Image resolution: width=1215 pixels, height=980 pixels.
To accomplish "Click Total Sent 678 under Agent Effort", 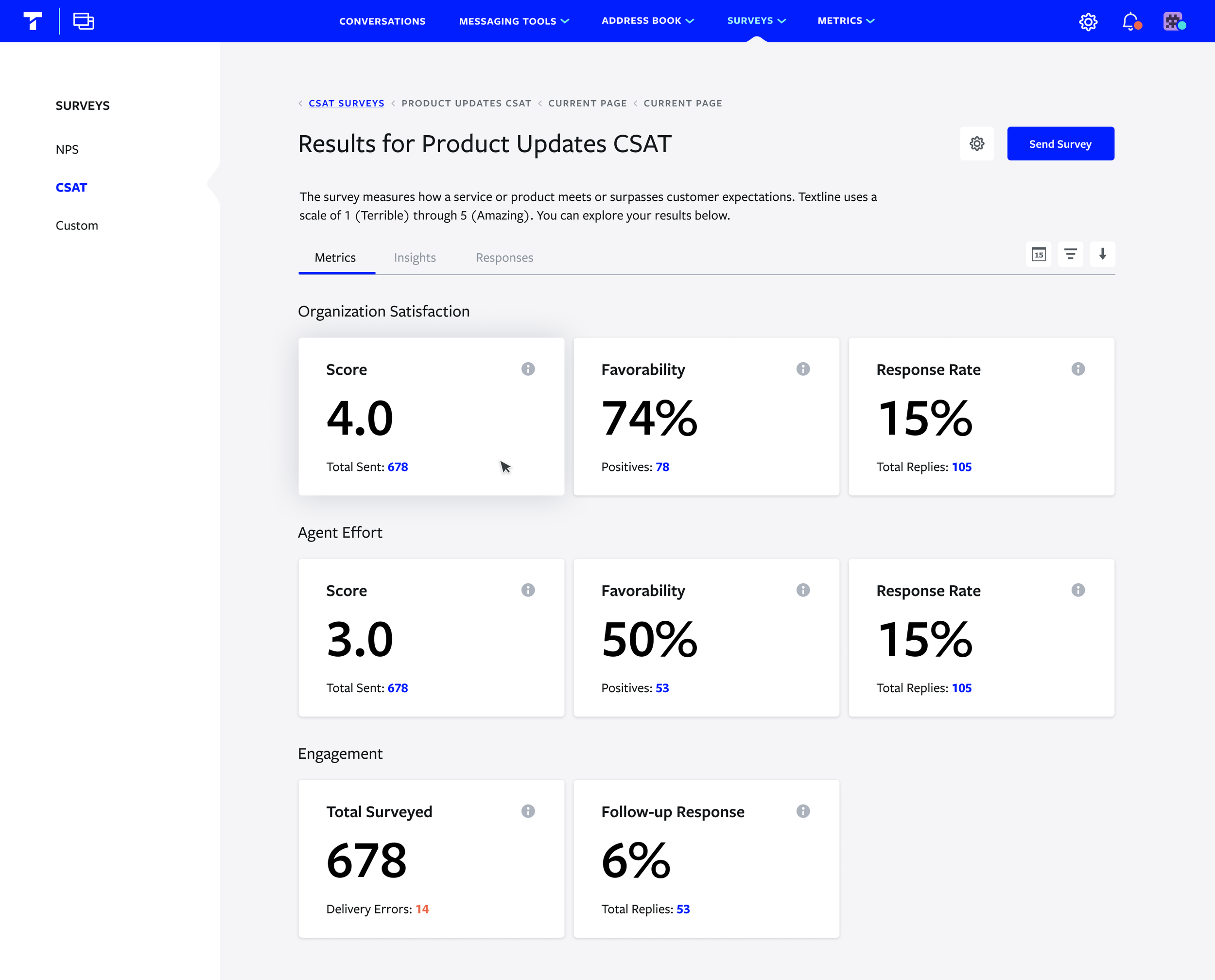I will click(397, 688).
